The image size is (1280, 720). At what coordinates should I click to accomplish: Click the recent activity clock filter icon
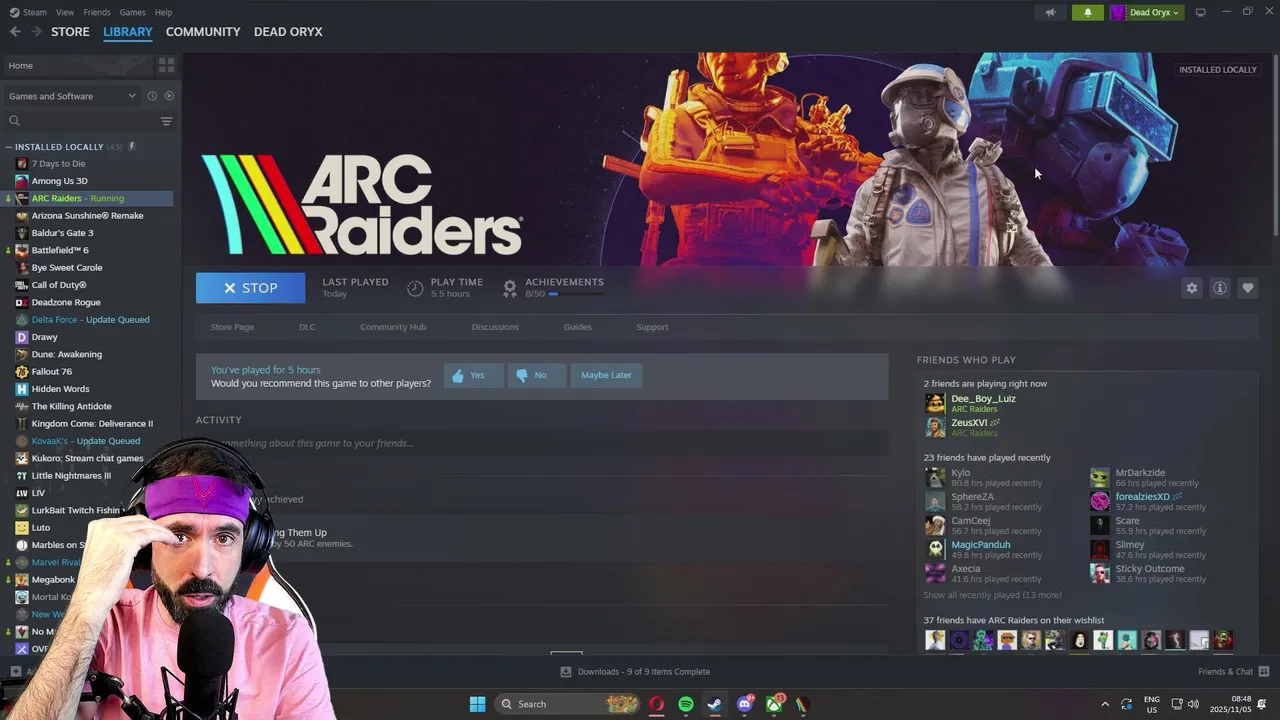point(152,96)
